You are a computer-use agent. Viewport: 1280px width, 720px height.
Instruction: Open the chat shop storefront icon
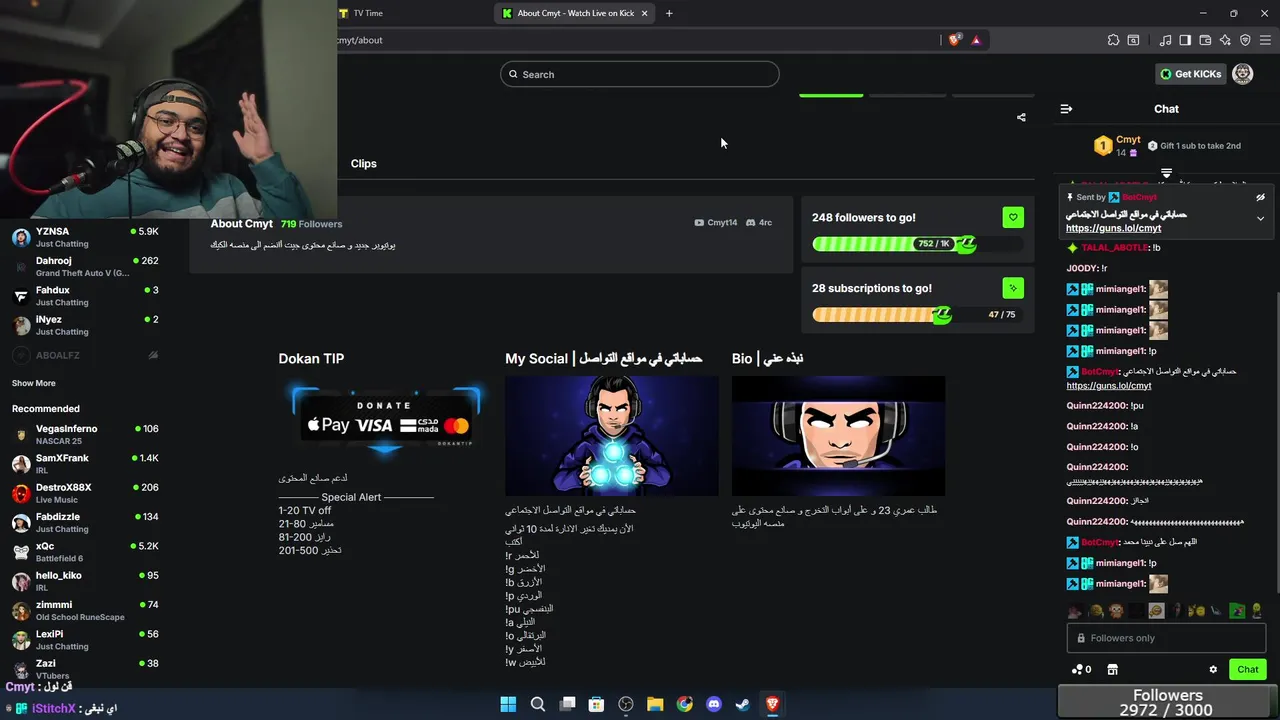pyautogui.click(x=1112, y=670)
